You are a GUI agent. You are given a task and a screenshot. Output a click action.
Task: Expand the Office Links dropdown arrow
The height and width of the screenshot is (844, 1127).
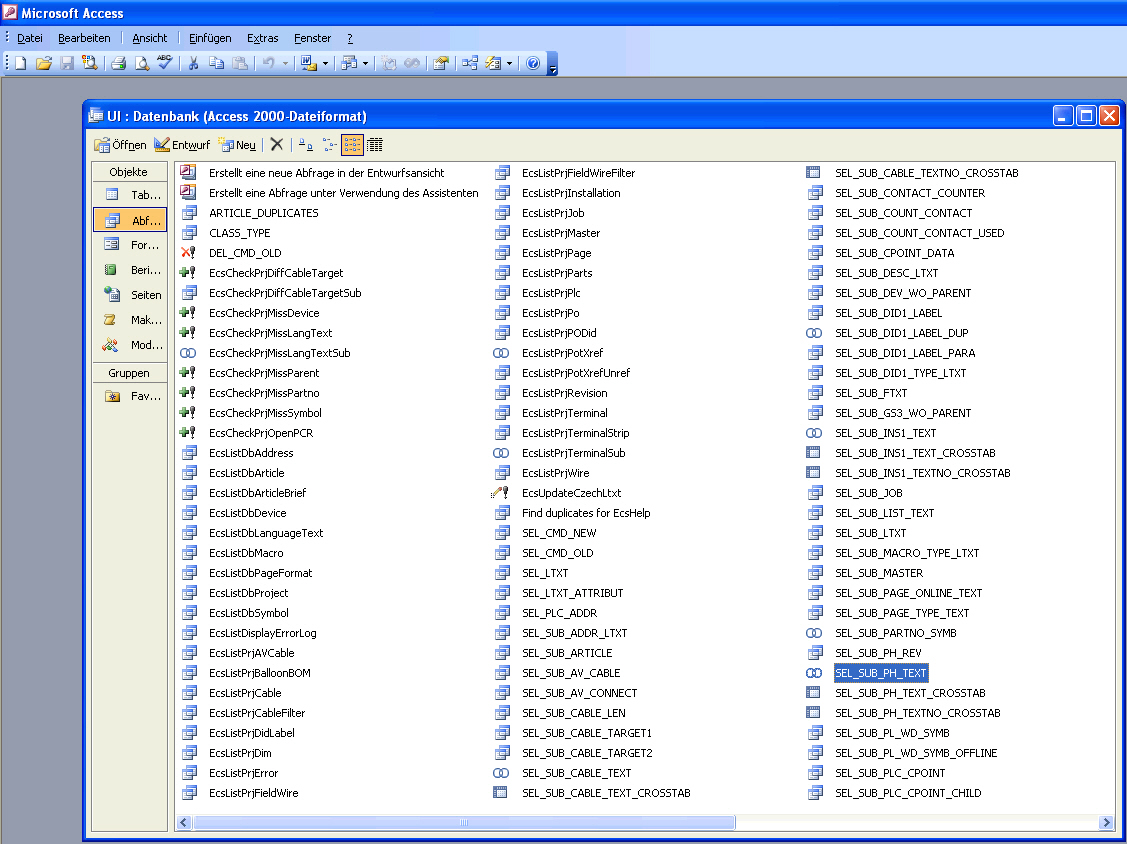(x=325, y=63)
